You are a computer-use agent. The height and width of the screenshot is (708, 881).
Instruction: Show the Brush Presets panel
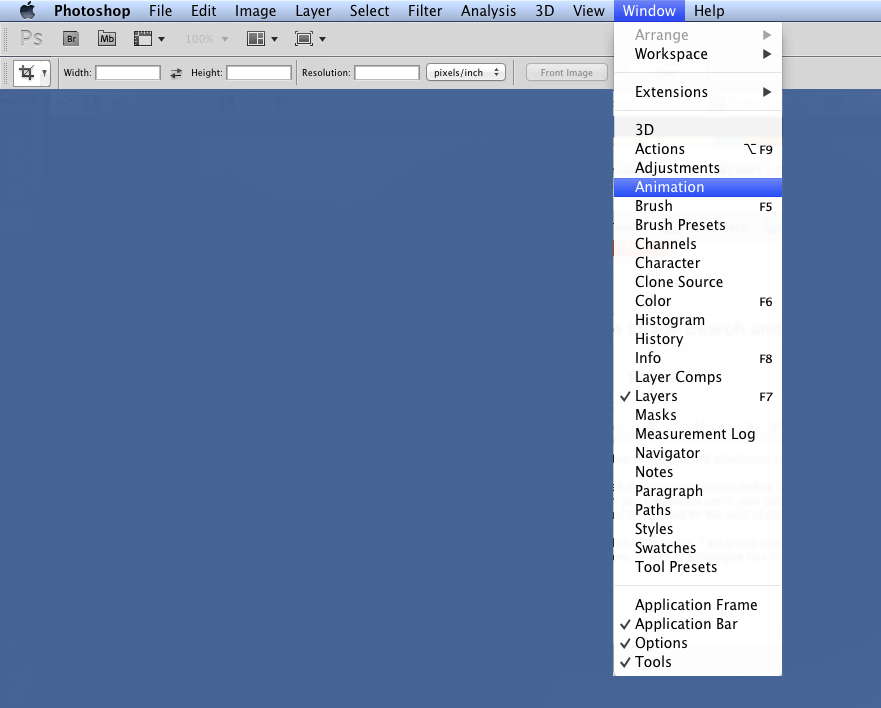698,225
